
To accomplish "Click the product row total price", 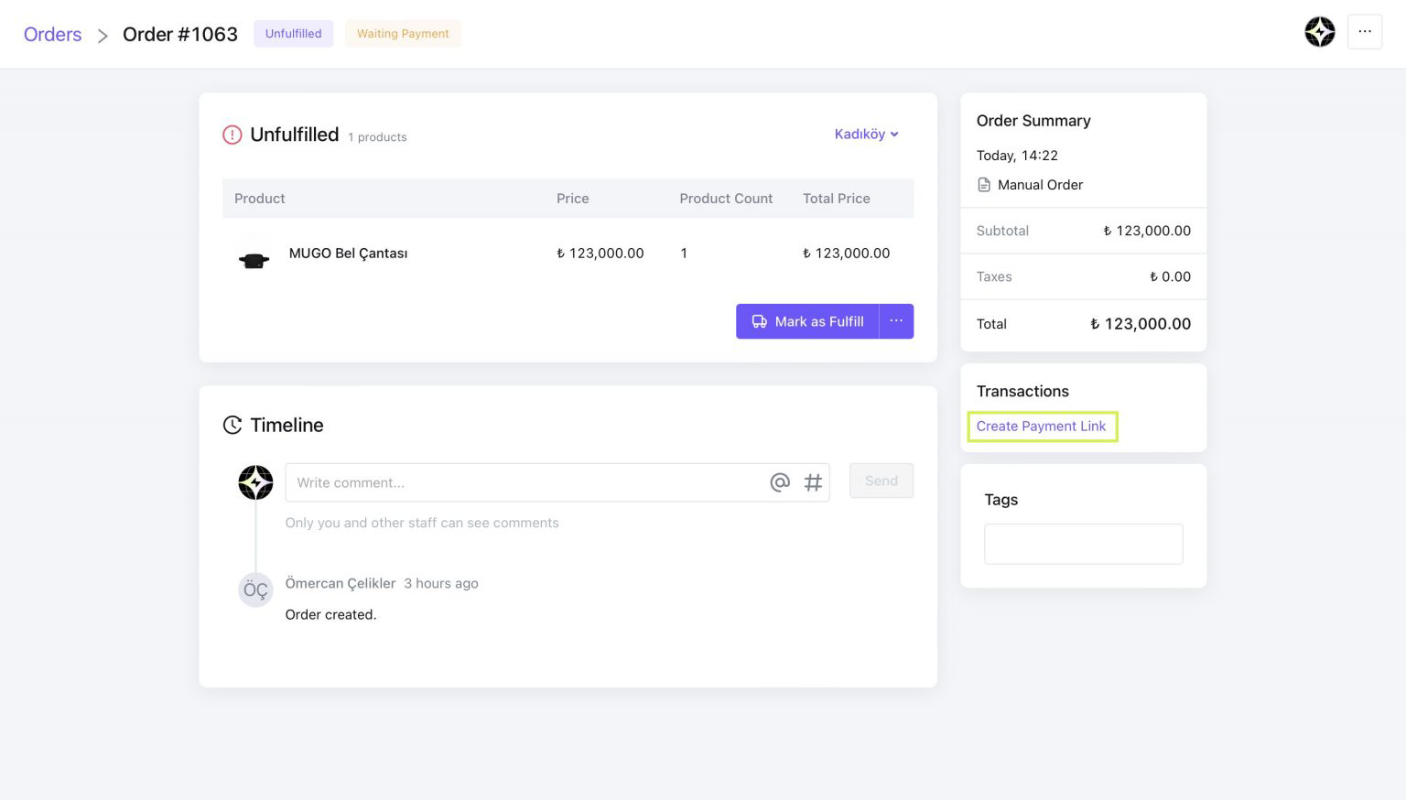I will 846,254.
